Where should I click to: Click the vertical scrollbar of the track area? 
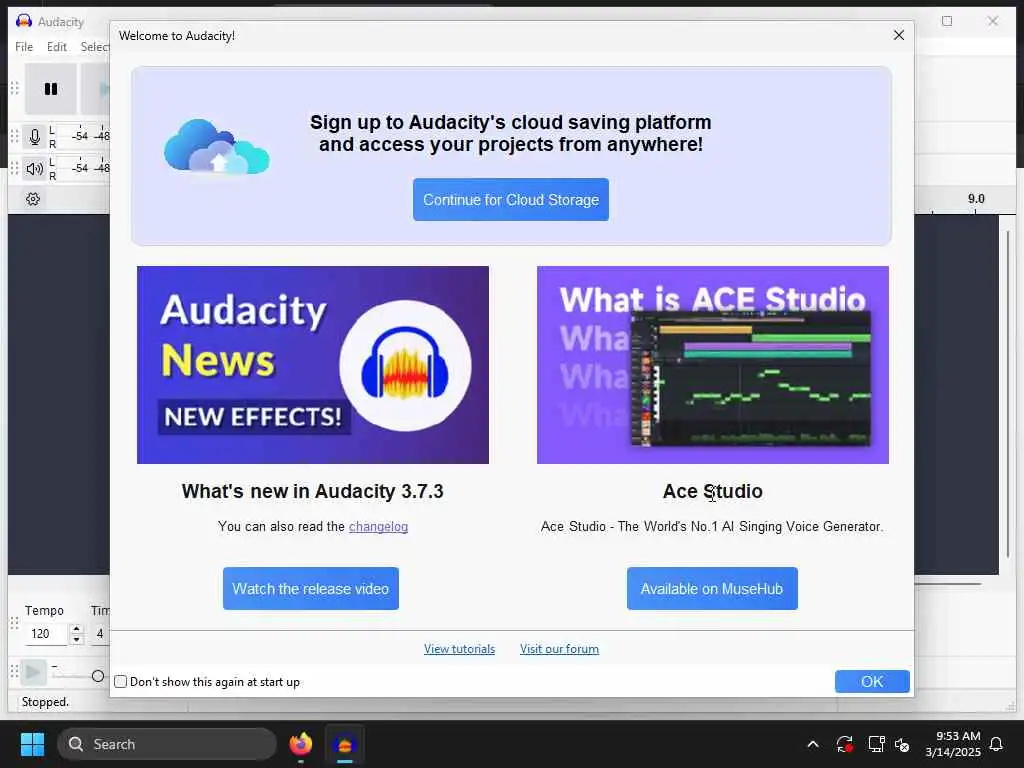click(x=1008, y=394)
